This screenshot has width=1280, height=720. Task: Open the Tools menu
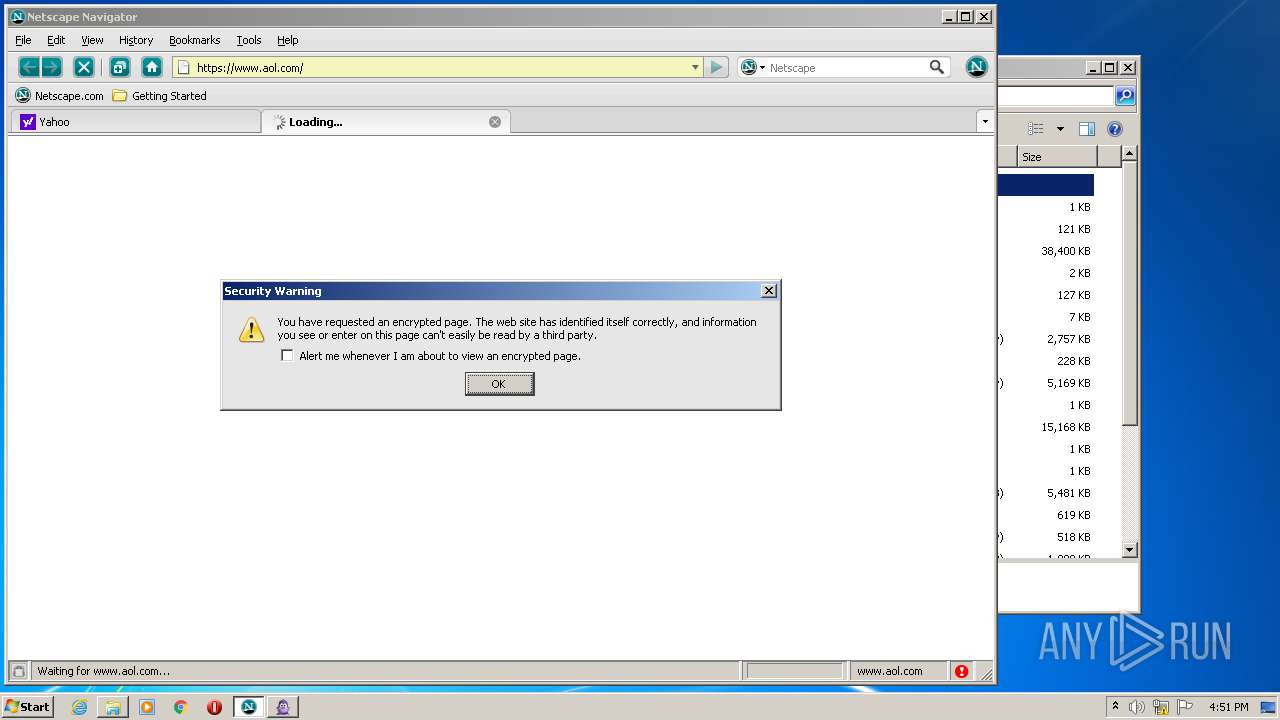[x=249, y=40]
